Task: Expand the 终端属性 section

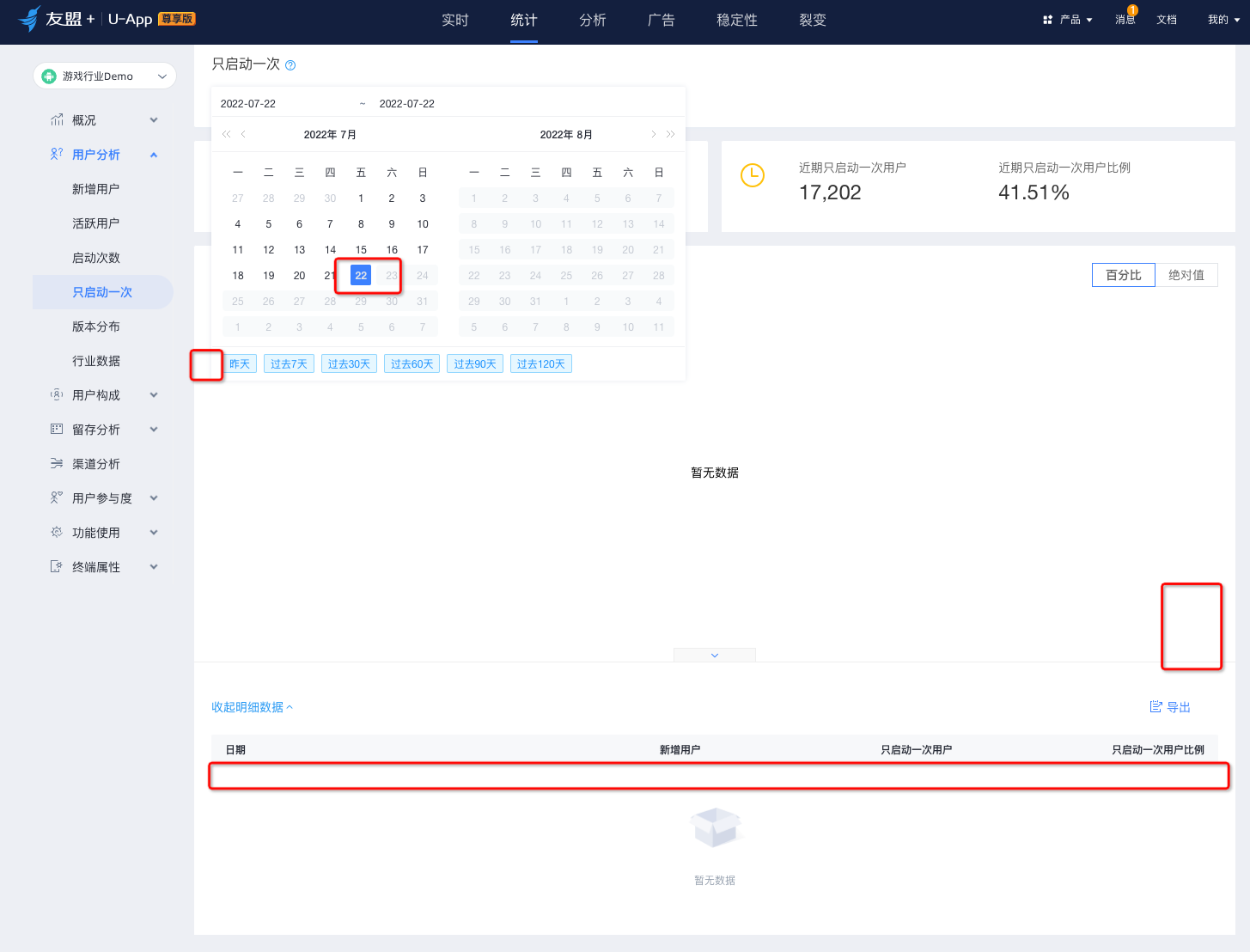Action: pyautogui.click(x=154, y=567)
